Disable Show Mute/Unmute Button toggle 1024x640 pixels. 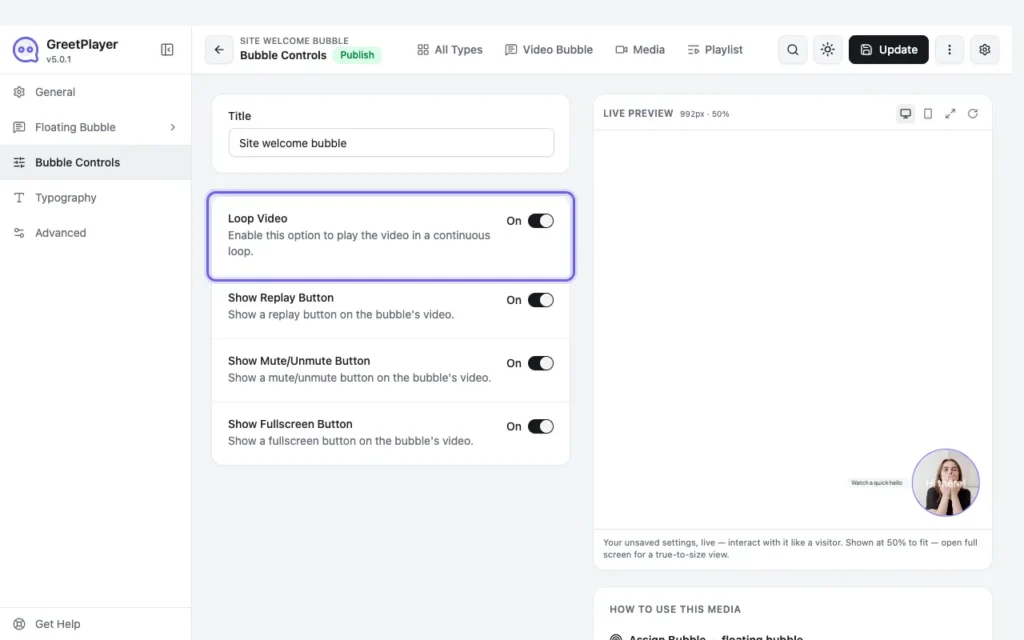[x=541, y=363]
